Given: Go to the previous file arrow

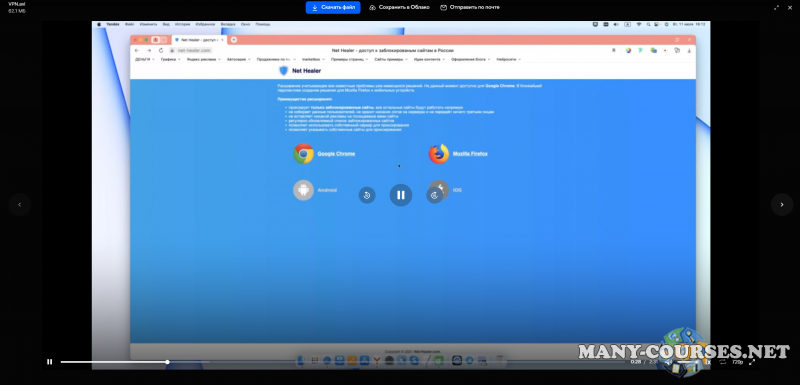Looking at the screenshot, I should tap(19, 204).
